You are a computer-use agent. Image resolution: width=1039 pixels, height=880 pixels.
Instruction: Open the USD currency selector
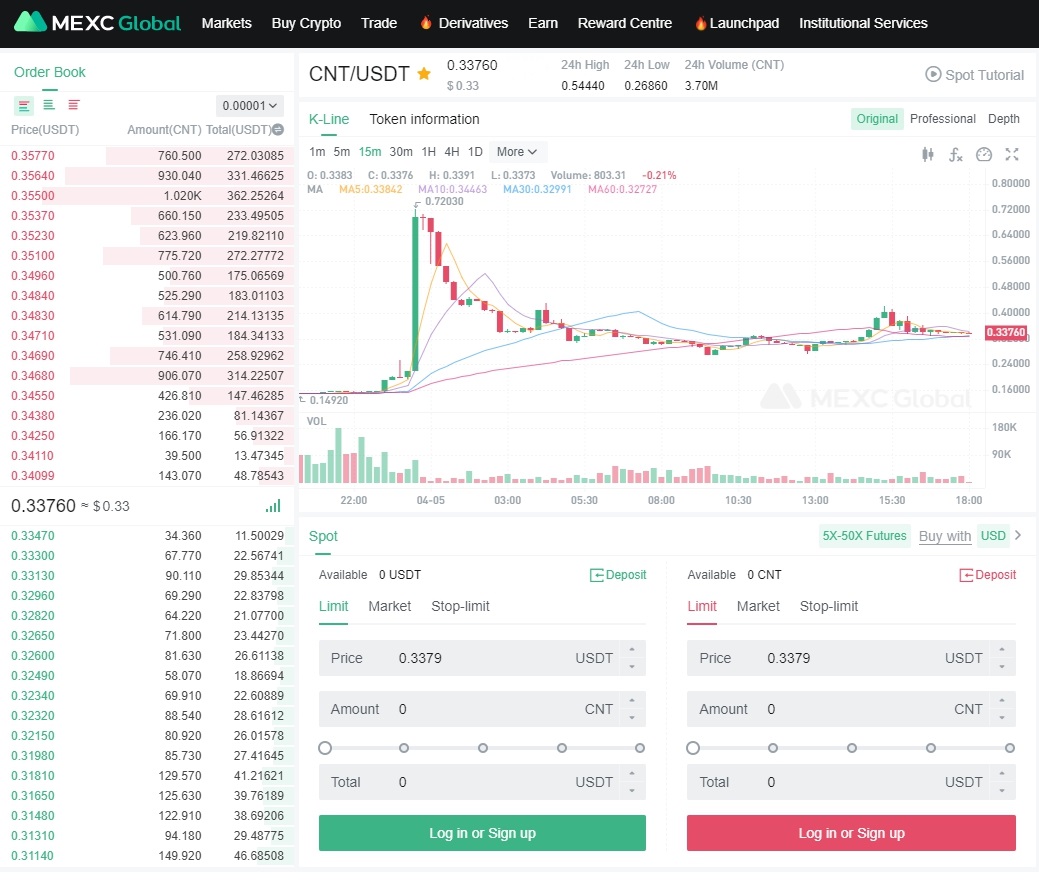click(x=993, y=535)
